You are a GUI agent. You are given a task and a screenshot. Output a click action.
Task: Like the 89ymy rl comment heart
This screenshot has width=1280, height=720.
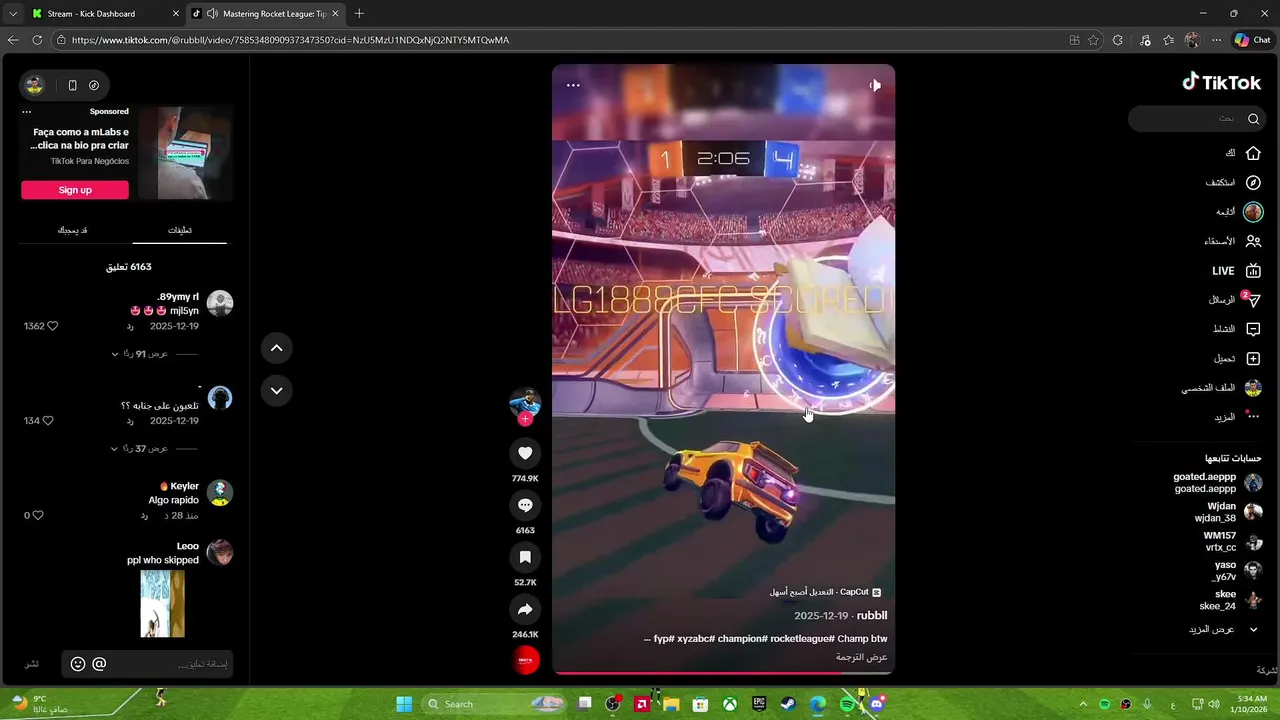(x=53, y=326)
